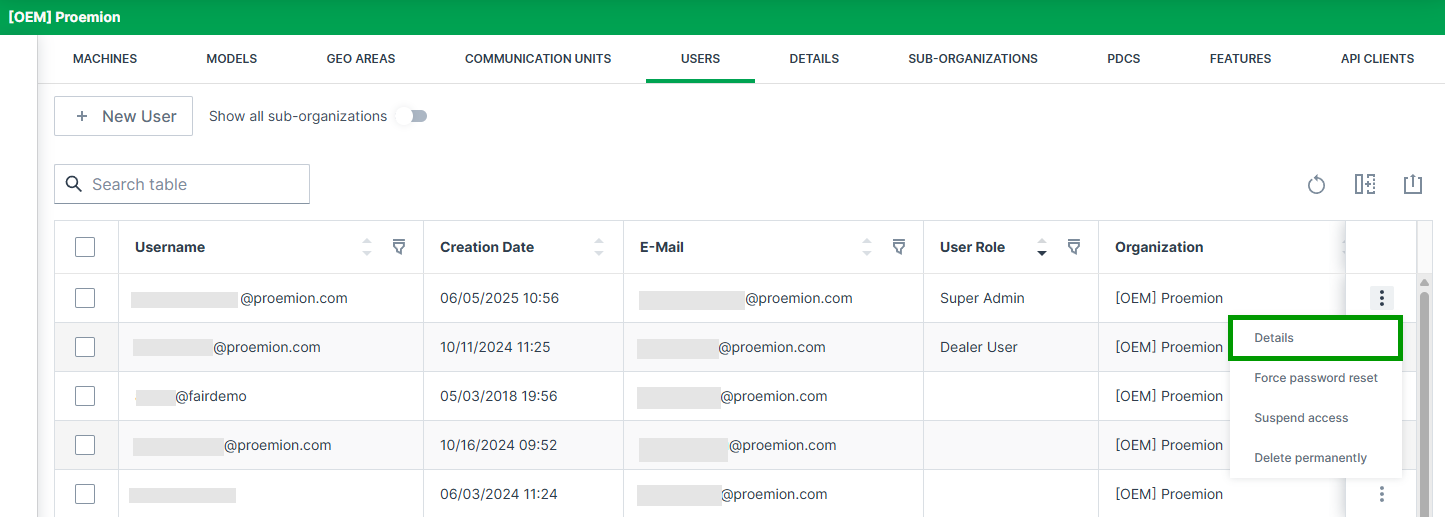1445x517 pixels.
Task: Choose Force password reset from the menu
Action: [1315, 378]
